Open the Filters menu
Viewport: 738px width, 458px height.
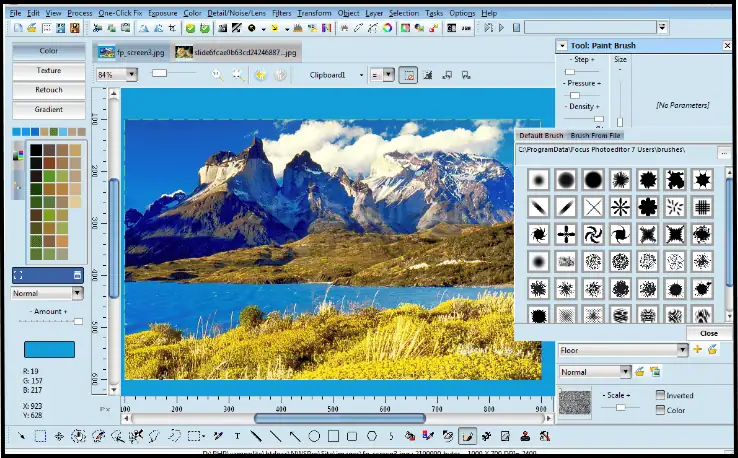pos(281,13)
